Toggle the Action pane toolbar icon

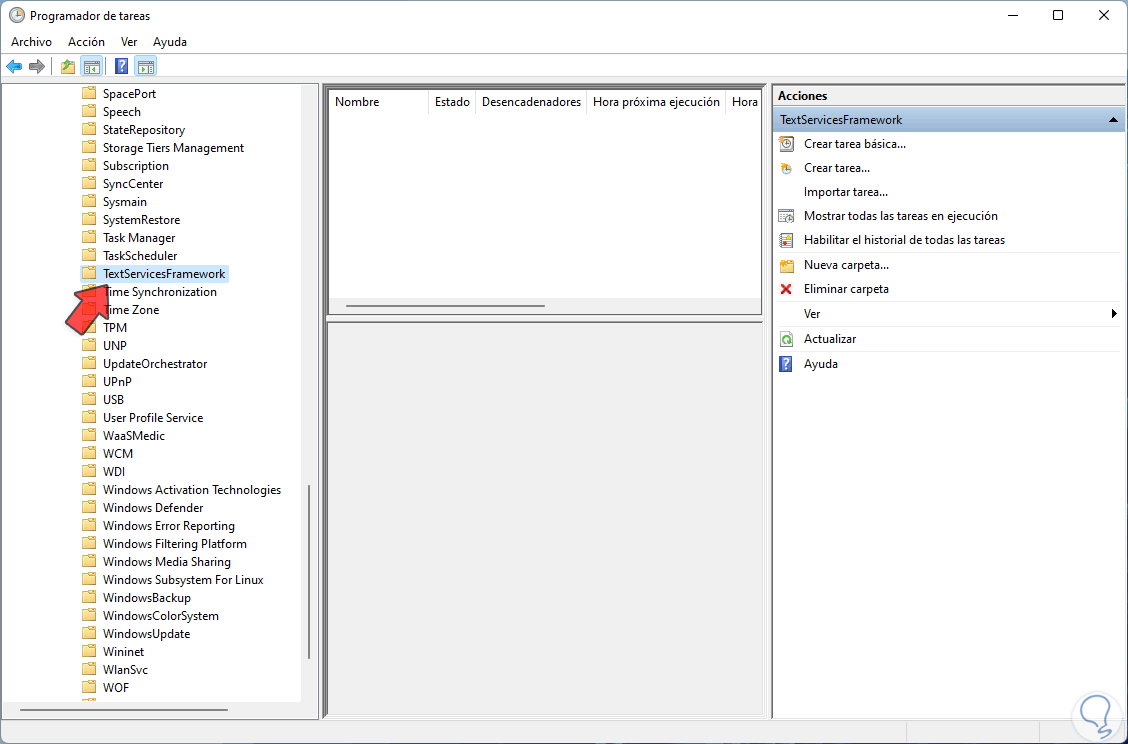(145, 67)
